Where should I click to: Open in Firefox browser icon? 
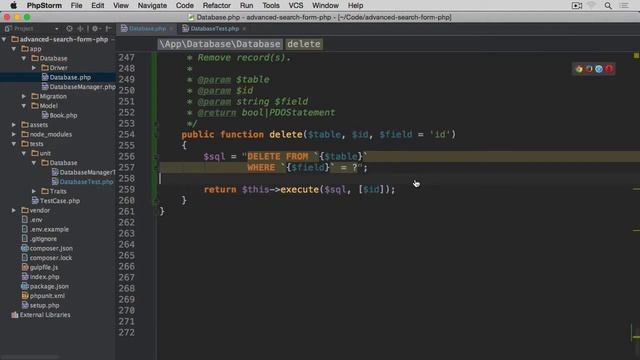pyautogui.click(x=589, y=69)
